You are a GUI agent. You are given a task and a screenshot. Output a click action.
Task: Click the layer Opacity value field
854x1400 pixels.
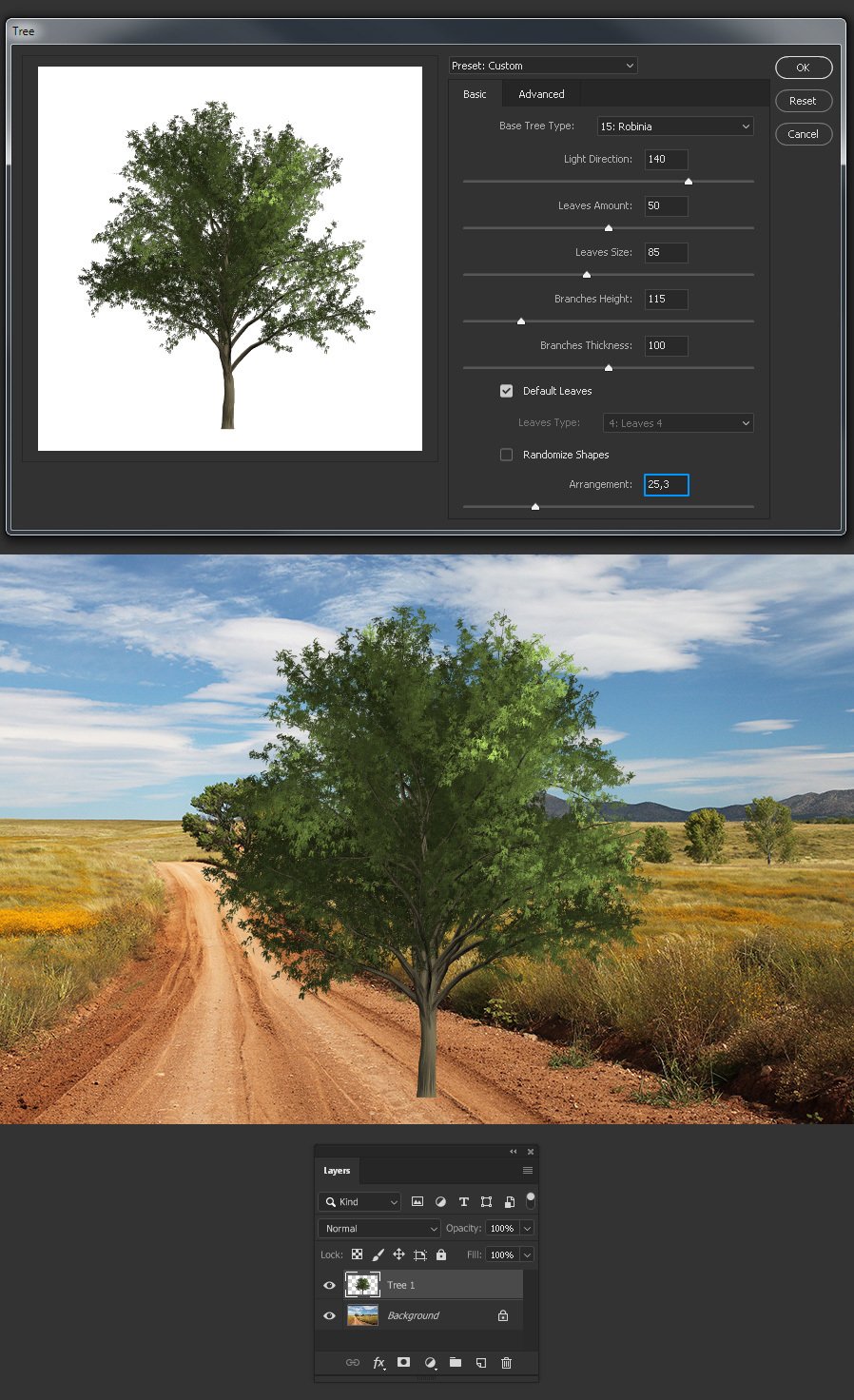pos(502,1229)
